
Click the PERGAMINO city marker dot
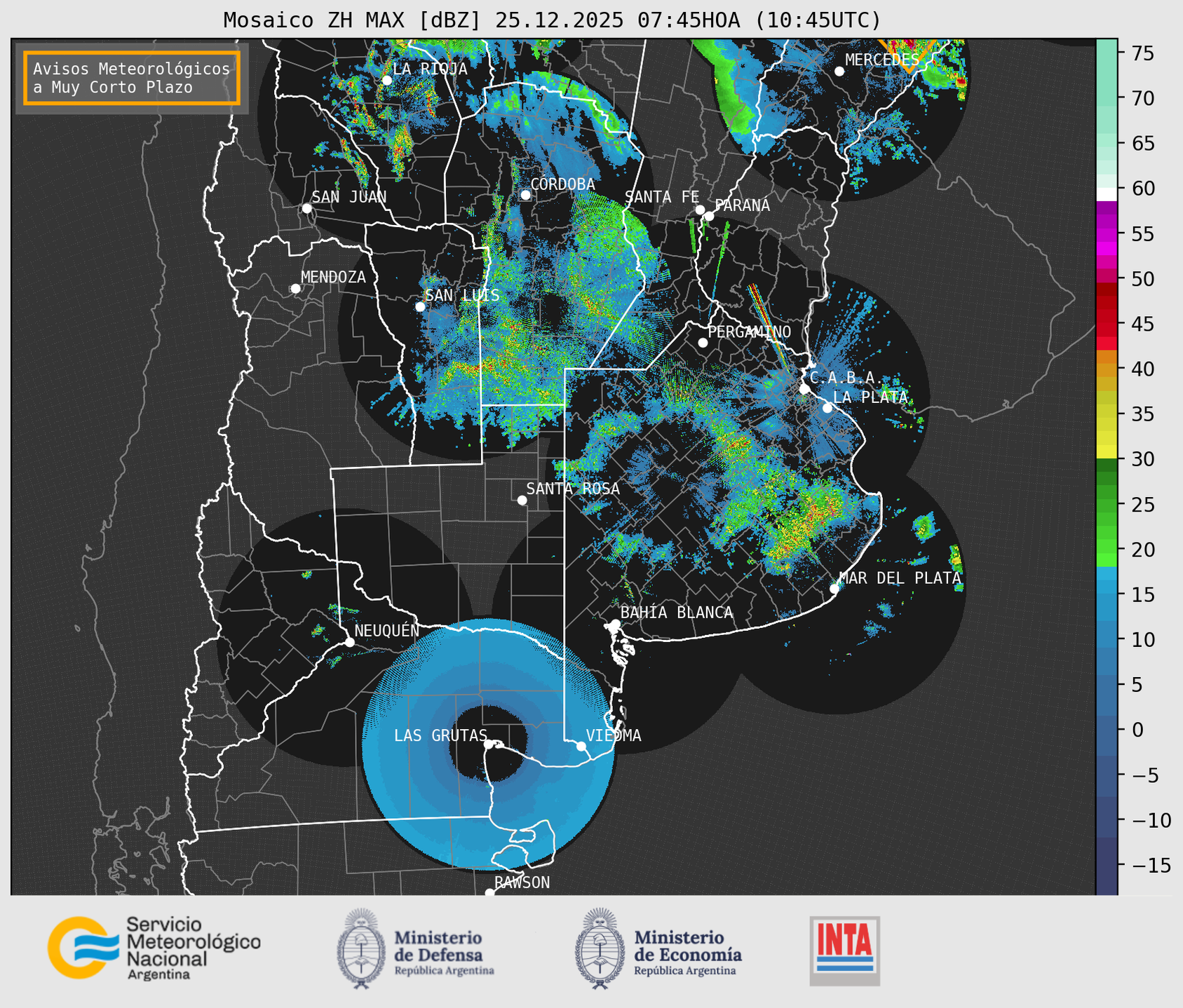703,343
